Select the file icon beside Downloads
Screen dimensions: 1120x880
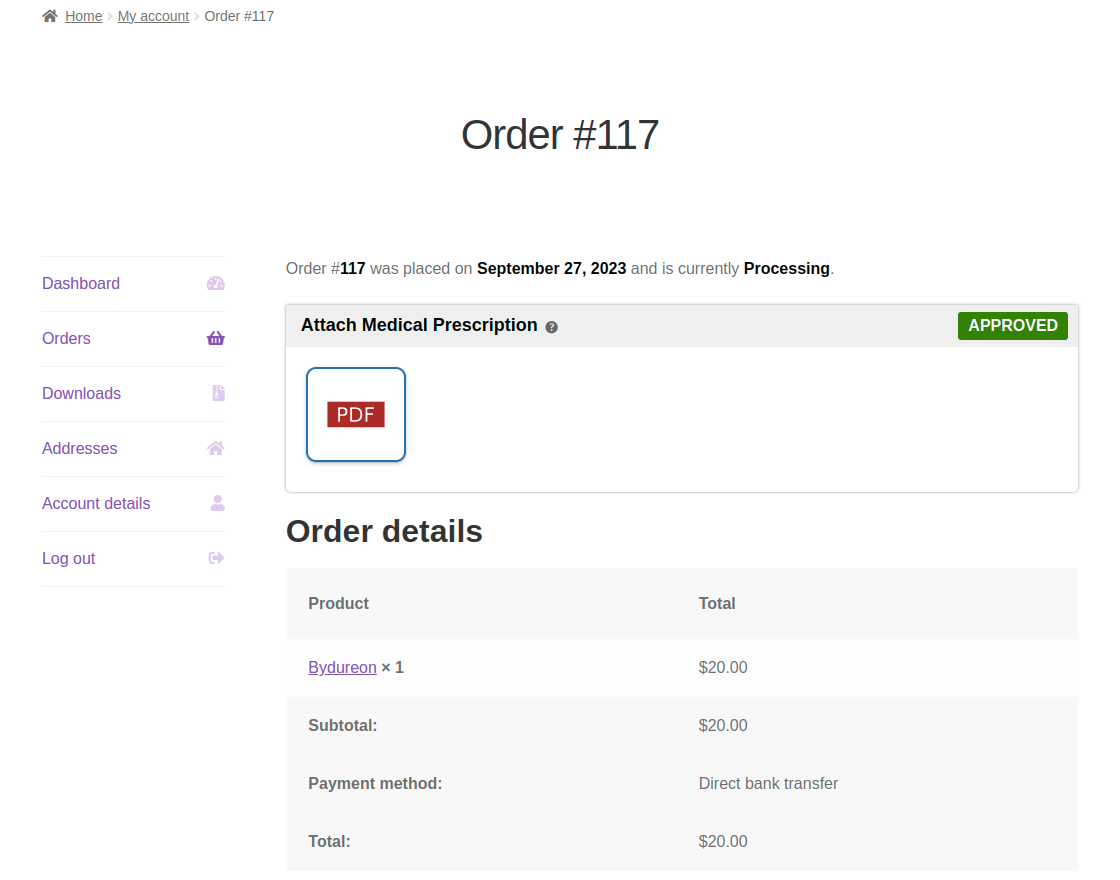point(216,393)
